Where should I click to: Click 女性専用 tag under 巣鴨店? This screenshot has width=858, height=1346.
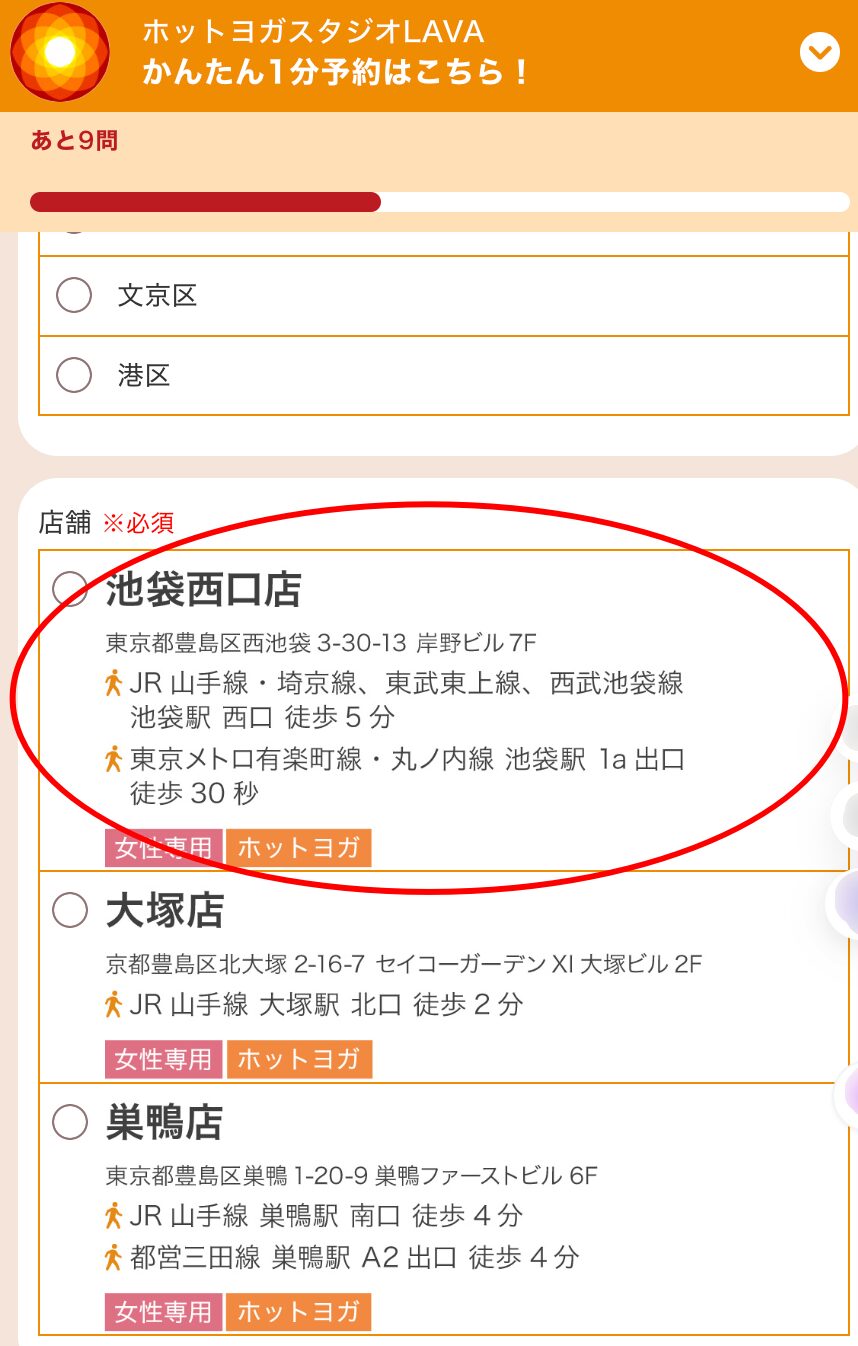pos(163,1312)
